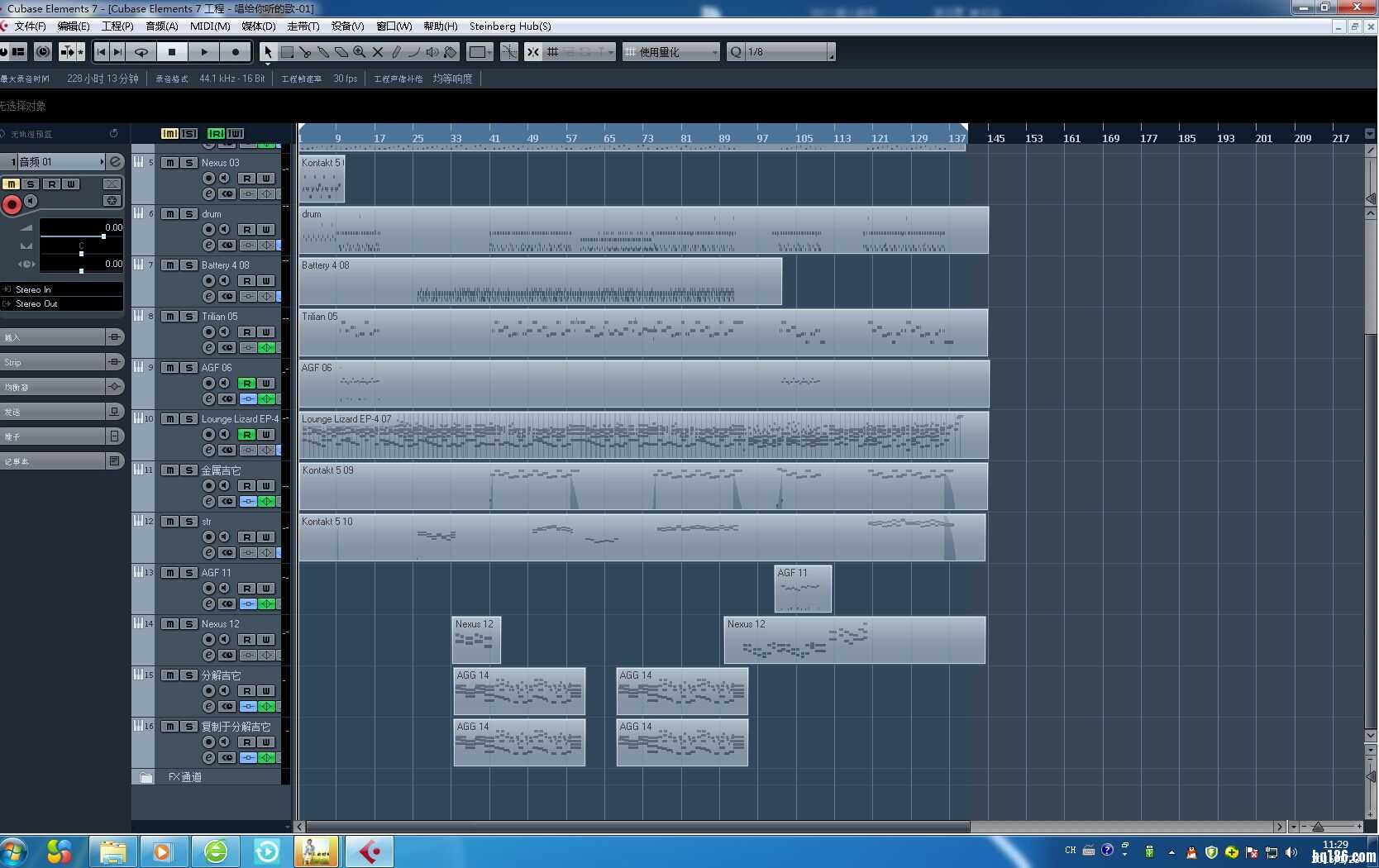Select the Lounge Lizard EP-4 07 MIDI part
The height and width of the screenshot is (868, 1379).
pos(644,435)
